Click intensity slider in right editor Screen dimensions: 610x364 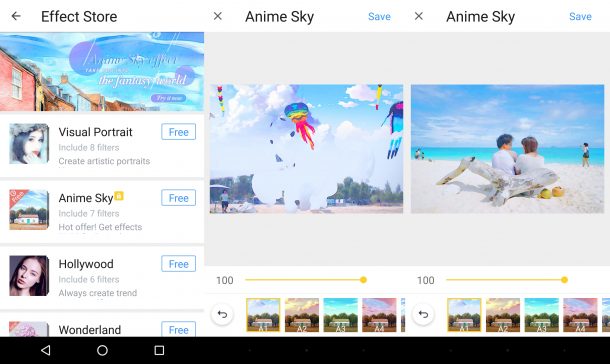click(x=507, y=280)
